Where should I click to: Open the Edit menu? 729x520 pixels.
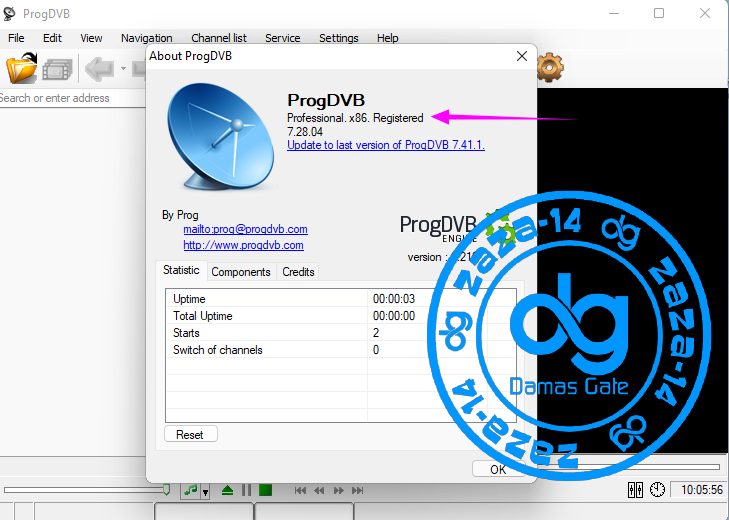(x=53, y=38)
